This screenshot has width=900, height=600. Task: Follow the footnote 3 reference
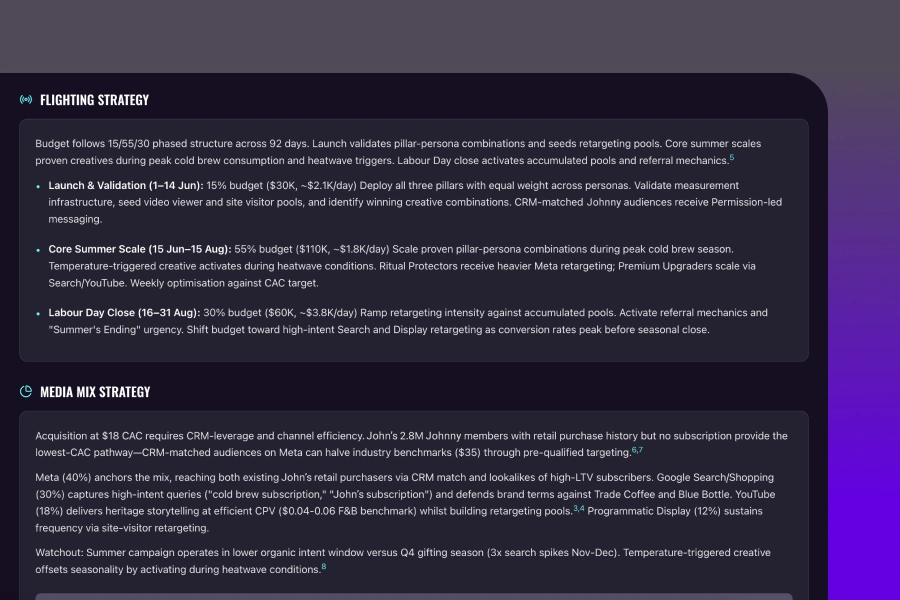tap(575, 508)
